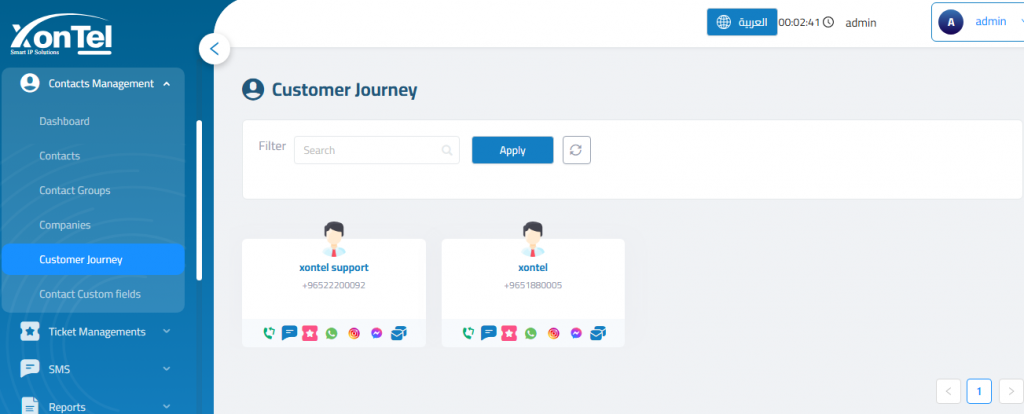The width and height of the screenshot is (1024, 414).
Task: Click the session timer 00:02:41
Action: [x=799, y=22]
